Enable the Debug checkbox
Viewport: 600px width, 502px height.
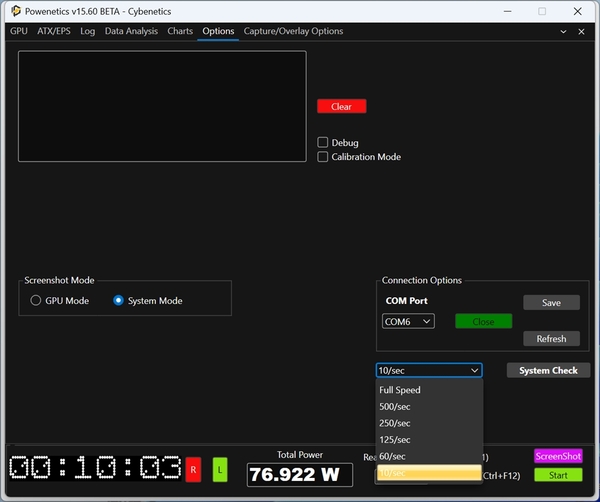tap(323, 143)
